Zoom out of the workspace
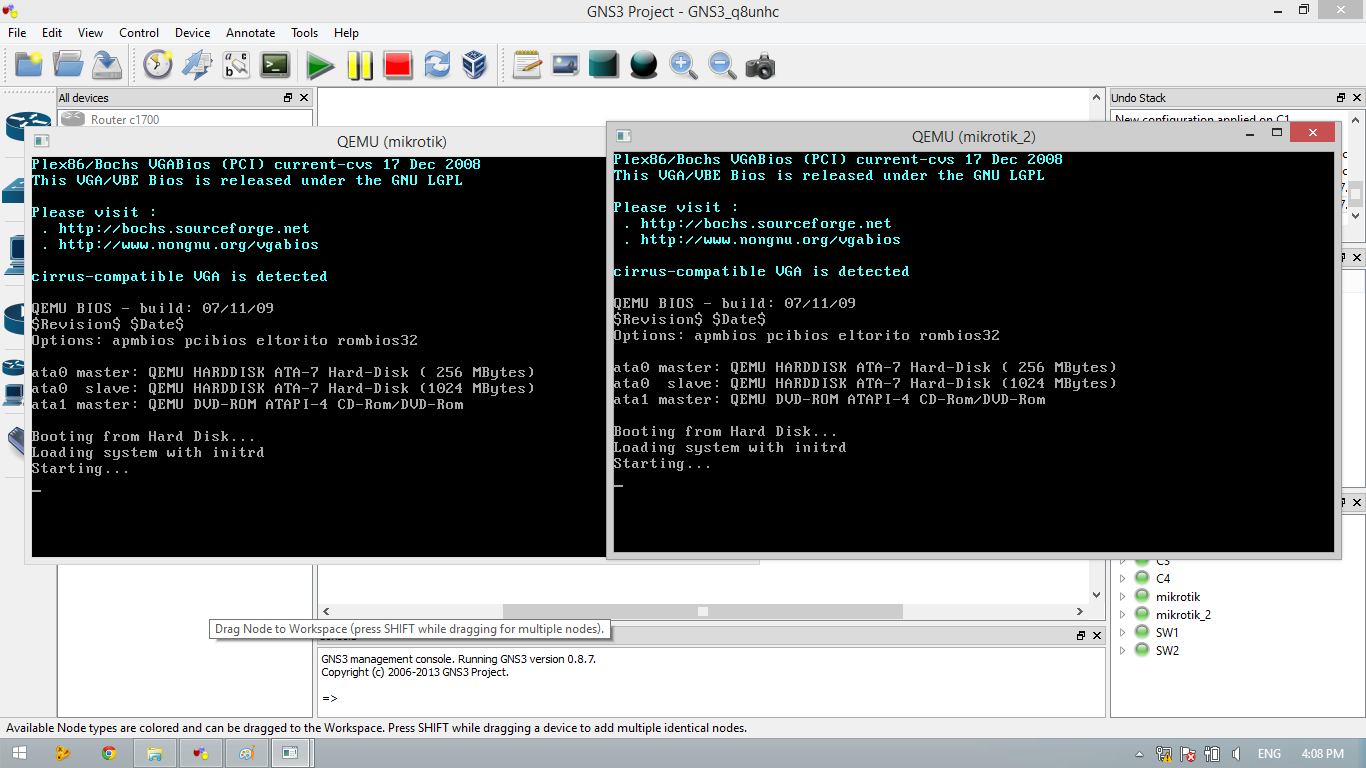 click(x=722, y=65)
